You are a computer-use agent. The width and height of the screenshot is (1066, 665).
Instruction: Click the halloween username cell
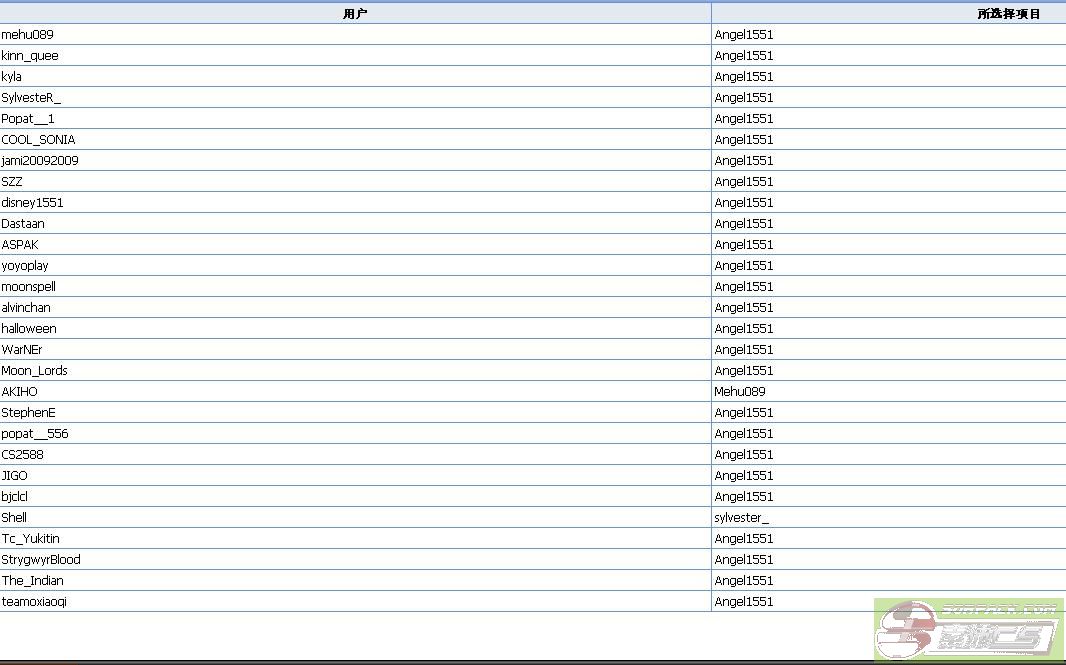(x=29, y=329)
